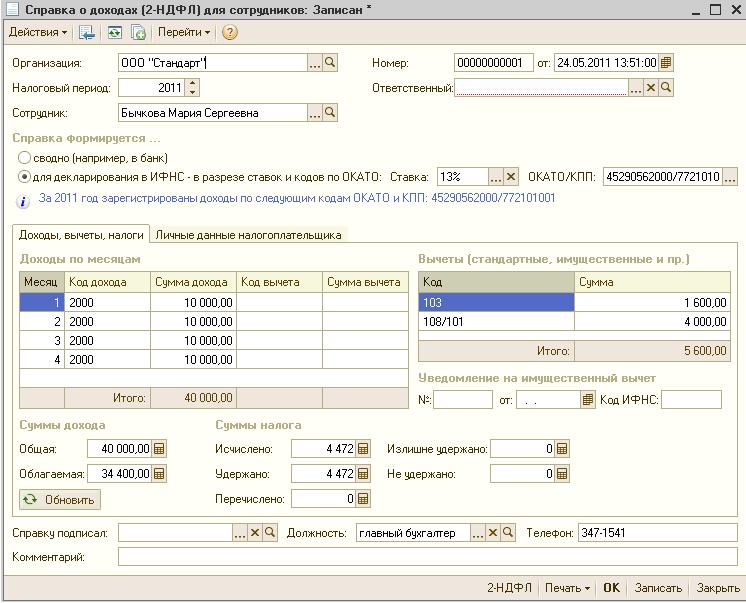
Task: Open calculator icon for Общая income sum
Action: 159,449
